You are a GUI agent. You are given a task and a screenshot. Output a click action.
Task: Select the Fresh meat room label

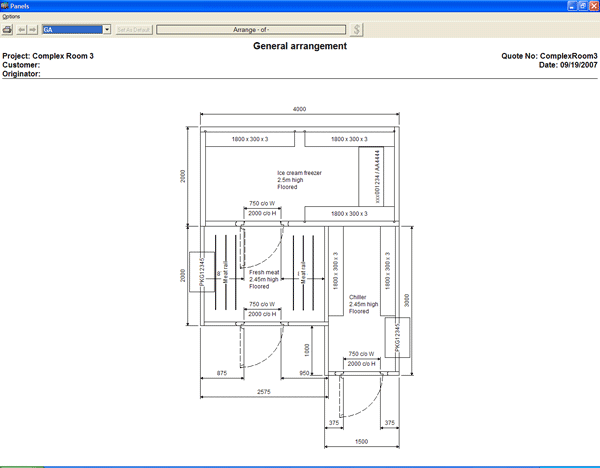point(264,279)
